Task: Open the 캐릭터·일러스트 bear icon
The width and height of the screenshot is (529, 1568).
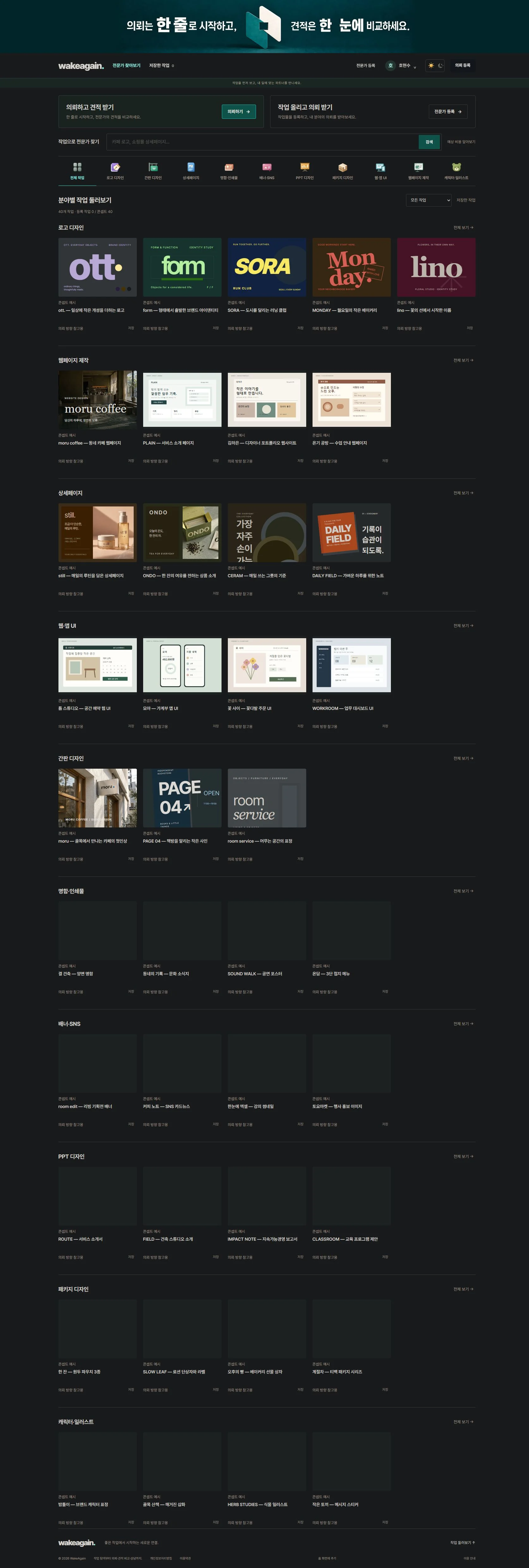Action: (457, 167)
